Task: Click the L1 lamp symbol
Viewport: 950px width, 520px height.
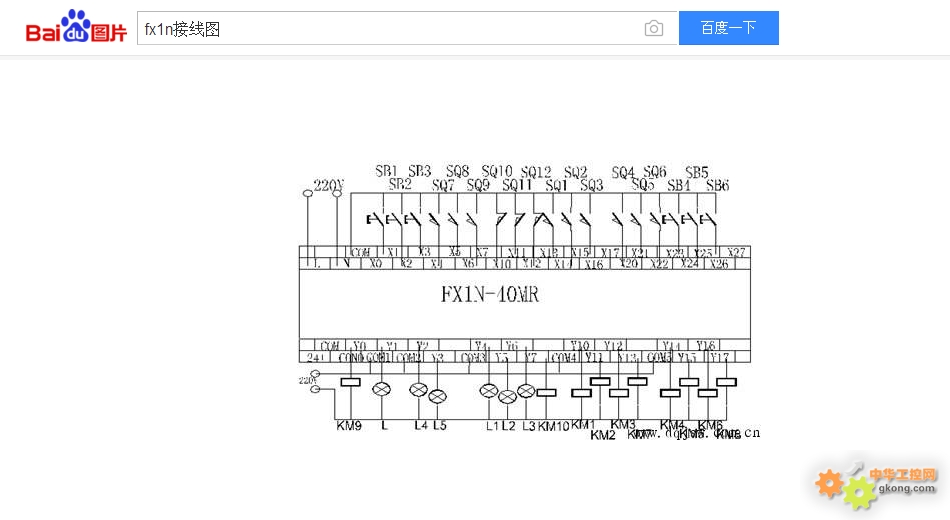Action: [x=488, y=391]
